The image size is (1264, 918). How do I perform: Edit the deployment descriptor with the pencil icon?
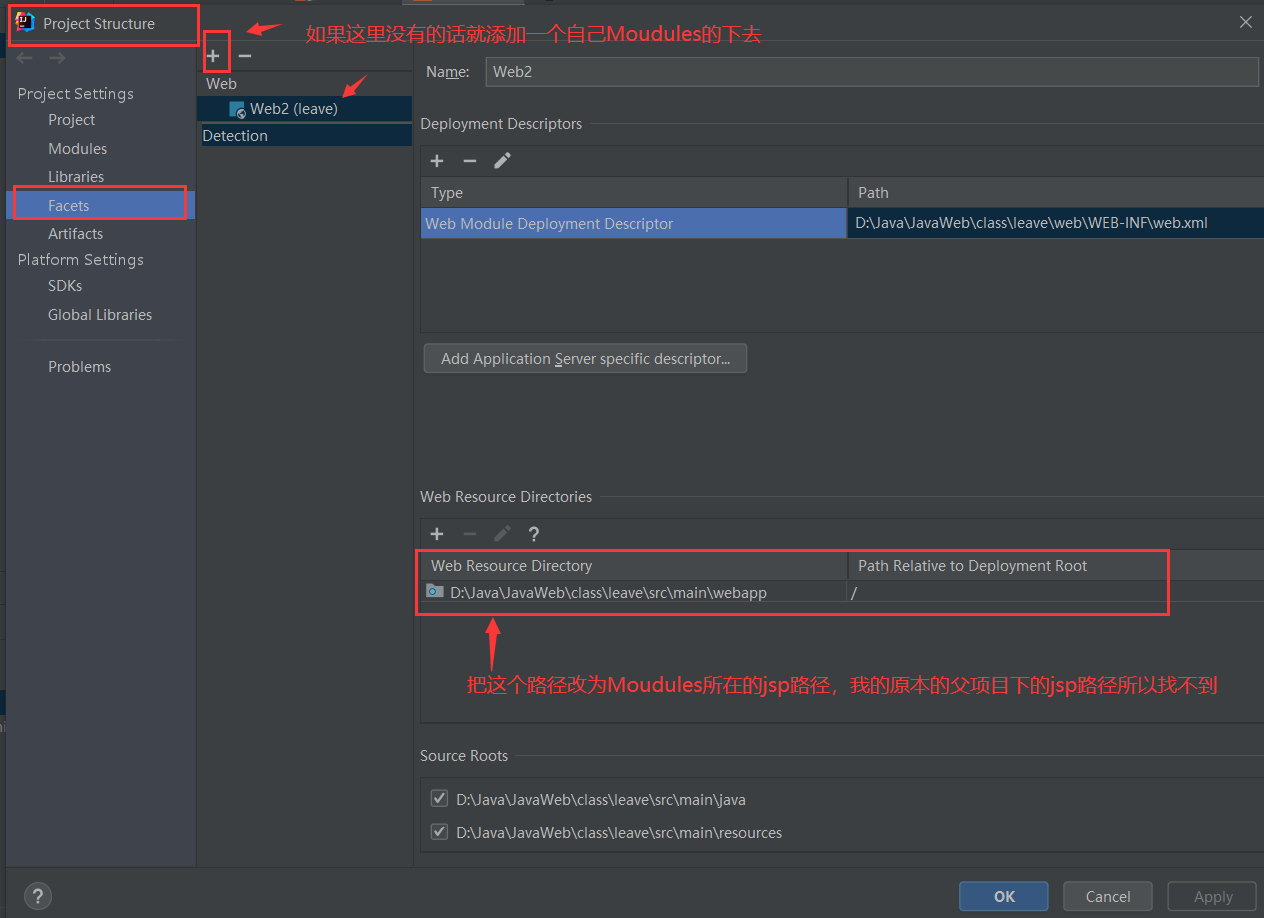(502, 161)
